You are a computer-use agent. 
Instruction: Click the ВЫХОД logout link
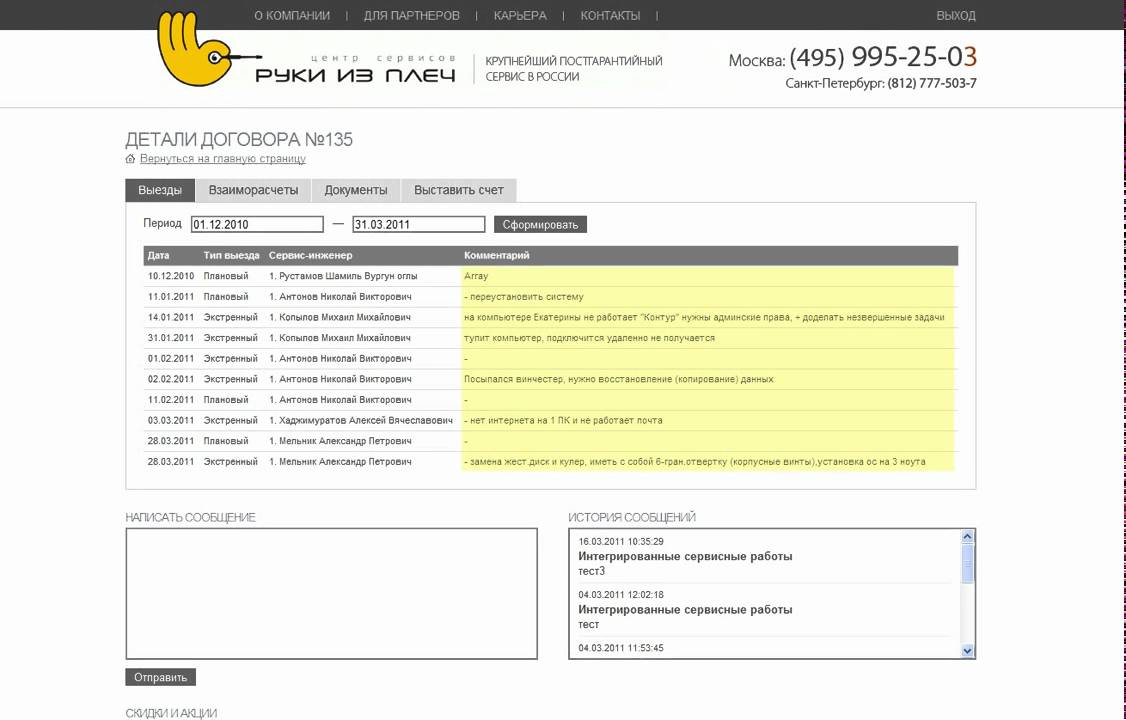tap(956, 15)
